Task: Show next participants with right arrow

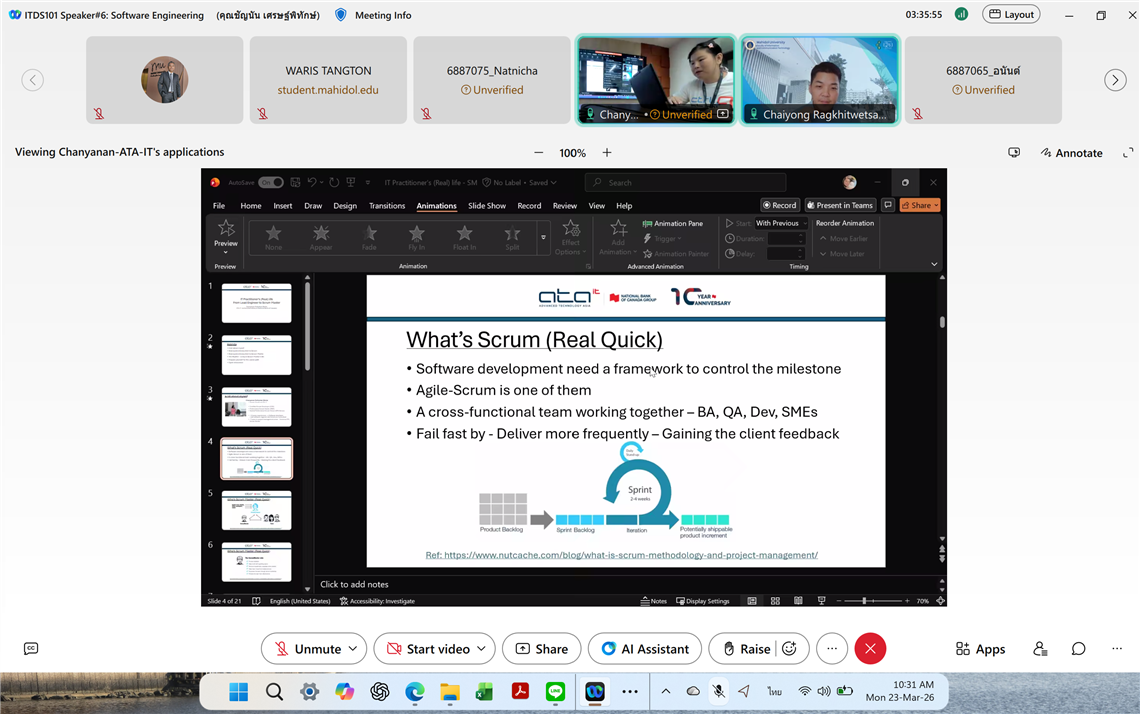Action: (x=1115, y=80)
